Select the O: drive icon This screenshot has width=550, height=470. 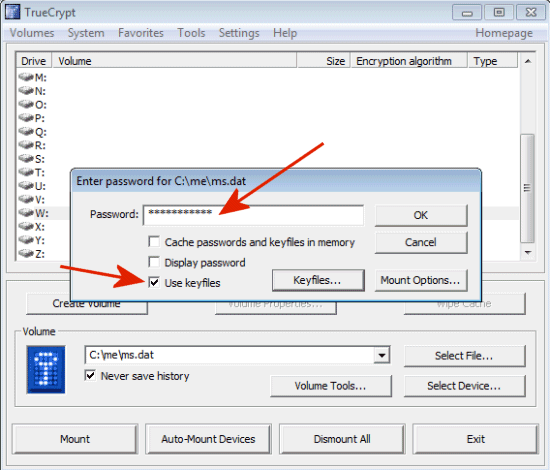click(x=26, y=104)
